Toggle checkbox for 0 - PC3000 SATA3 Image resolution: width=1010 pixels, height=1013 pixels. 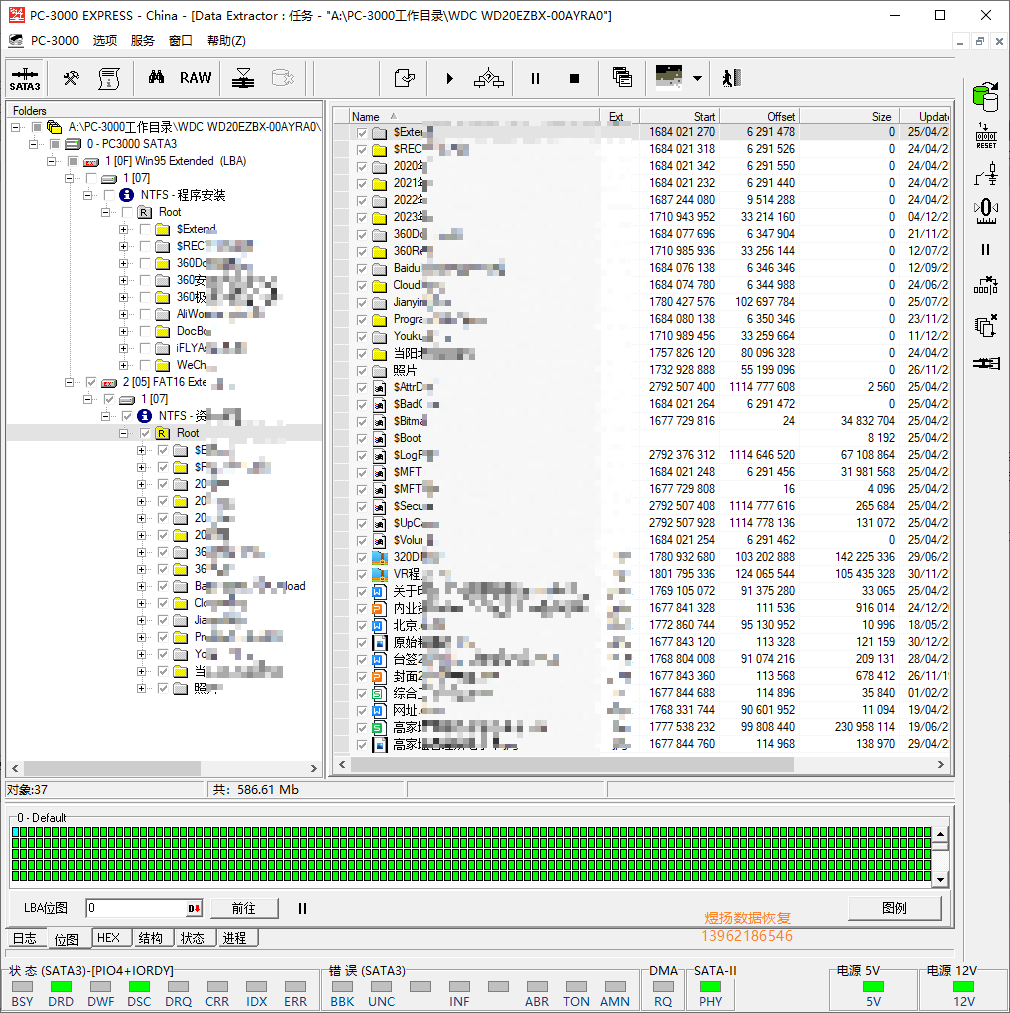pyautogui.click(x=55, y=144)
